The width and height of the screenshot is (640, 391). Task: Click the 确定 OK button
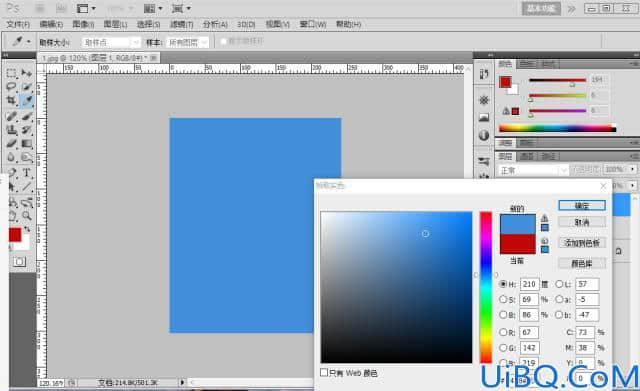pos(582,205)
